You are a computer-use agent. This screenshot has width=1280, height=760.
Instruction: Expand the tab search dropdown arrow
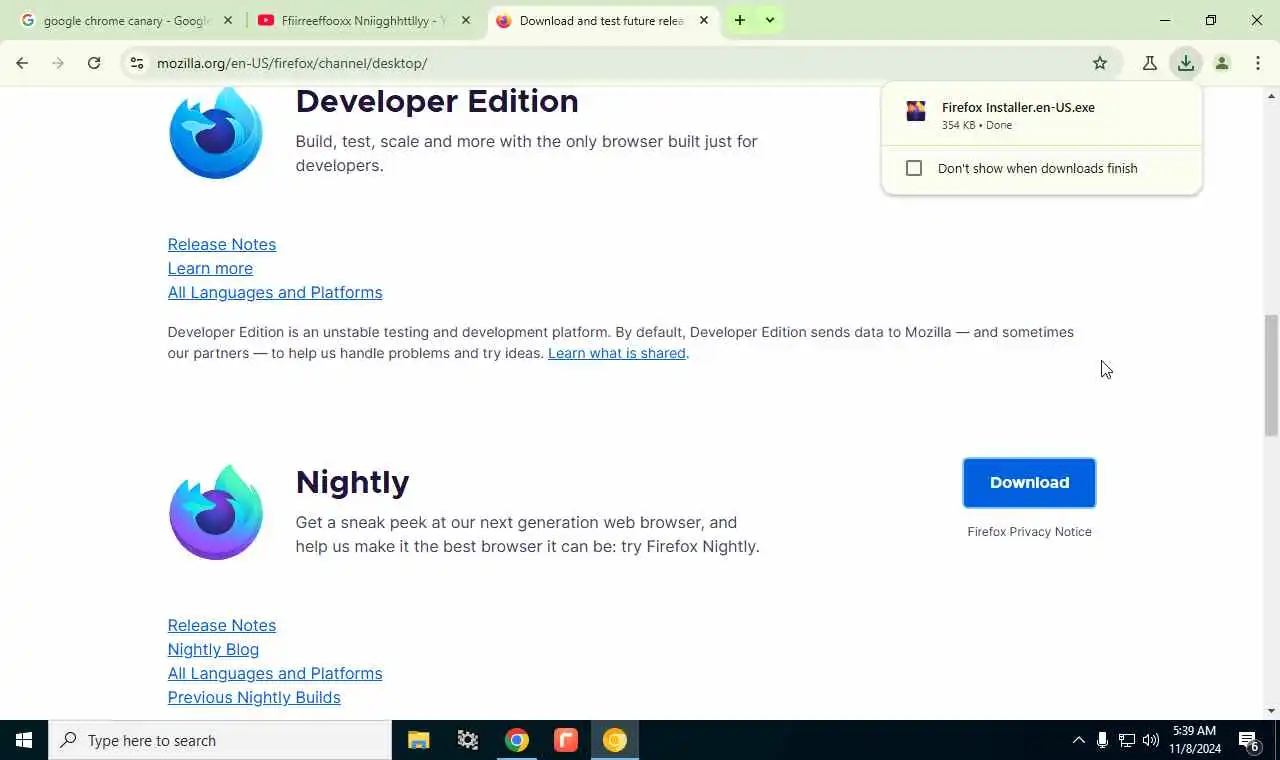click(770, 20)
